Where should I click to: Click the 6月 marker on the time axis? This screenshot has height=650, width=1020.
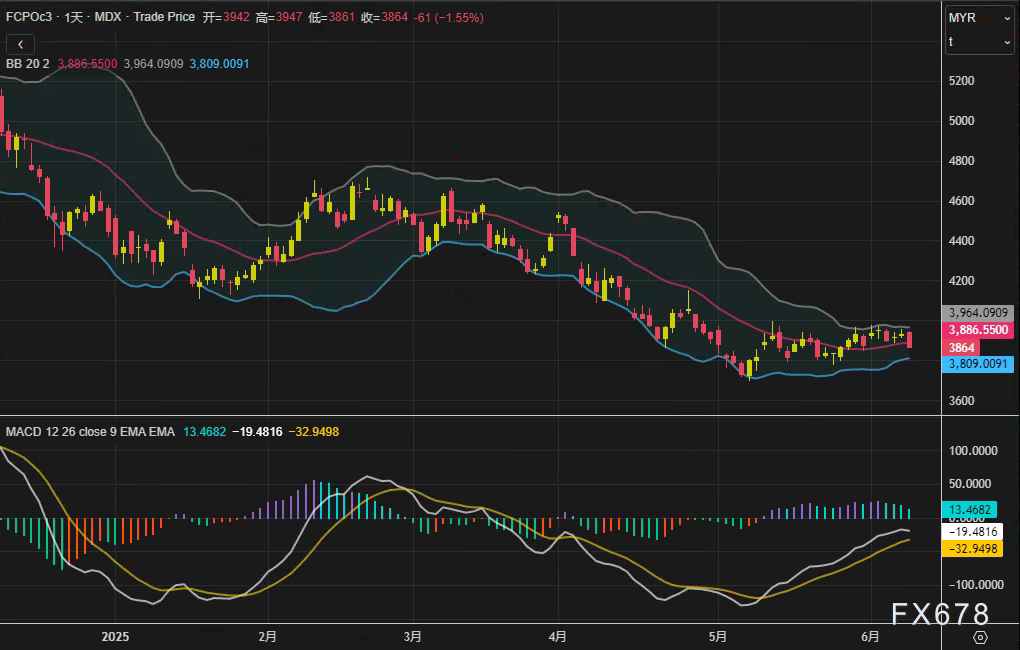[x=870, y=636]
